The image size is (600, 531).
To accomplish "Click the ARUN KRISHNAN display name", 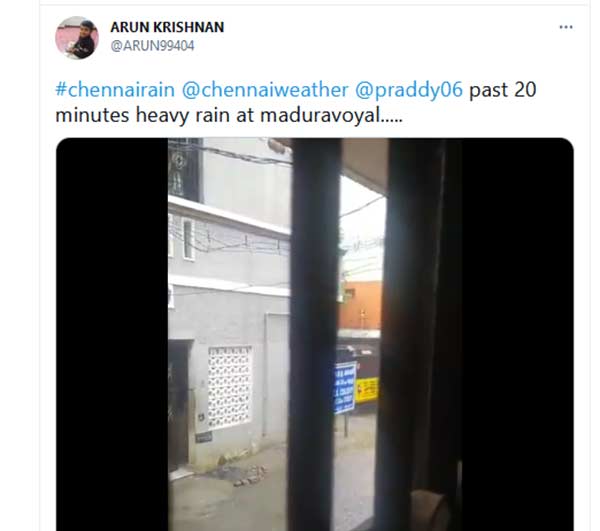I will point(167,27).
